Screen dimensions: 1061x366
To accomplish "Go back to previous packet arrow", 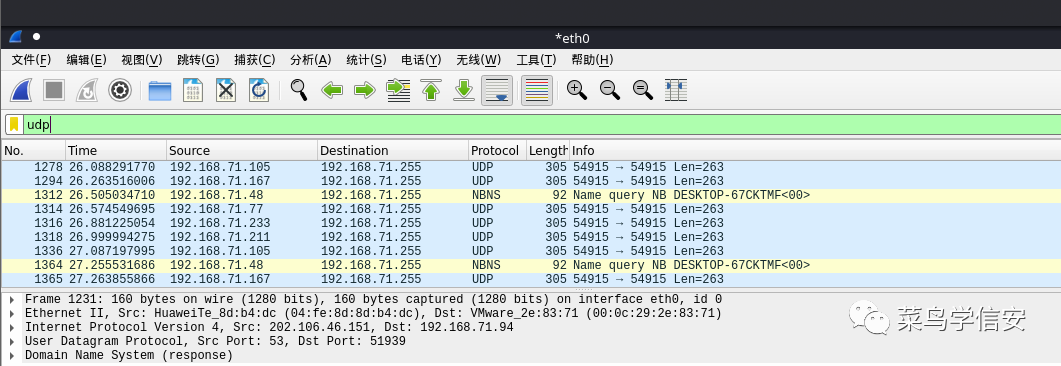I will pyautogui.click(x=332, y=90).
